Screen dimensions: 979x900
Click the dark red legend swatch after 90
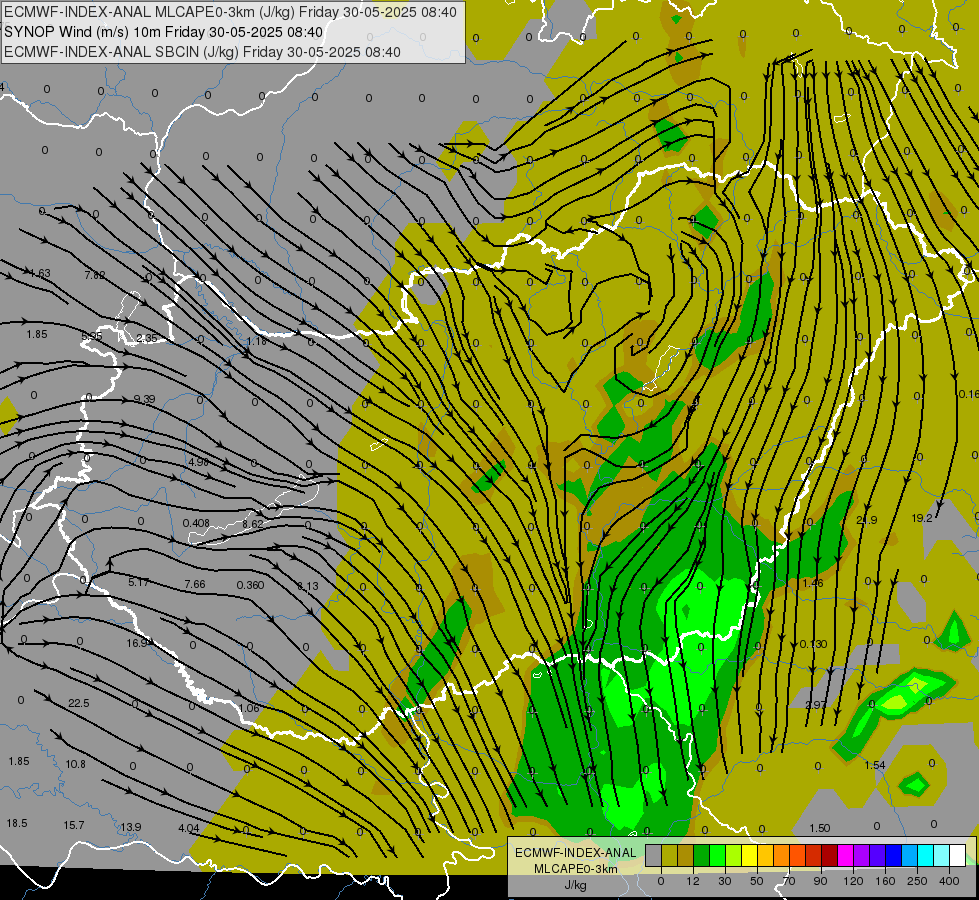[x=829, y=855]
